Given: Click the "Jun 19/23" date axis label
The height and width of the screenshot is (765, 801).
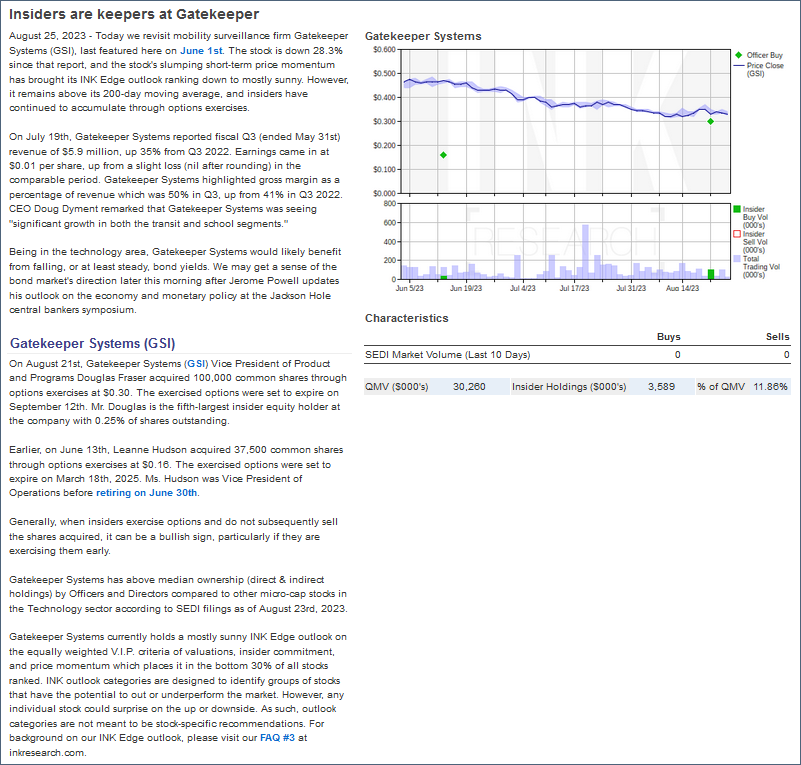Looking at the screenshot, I should [466, 289].
